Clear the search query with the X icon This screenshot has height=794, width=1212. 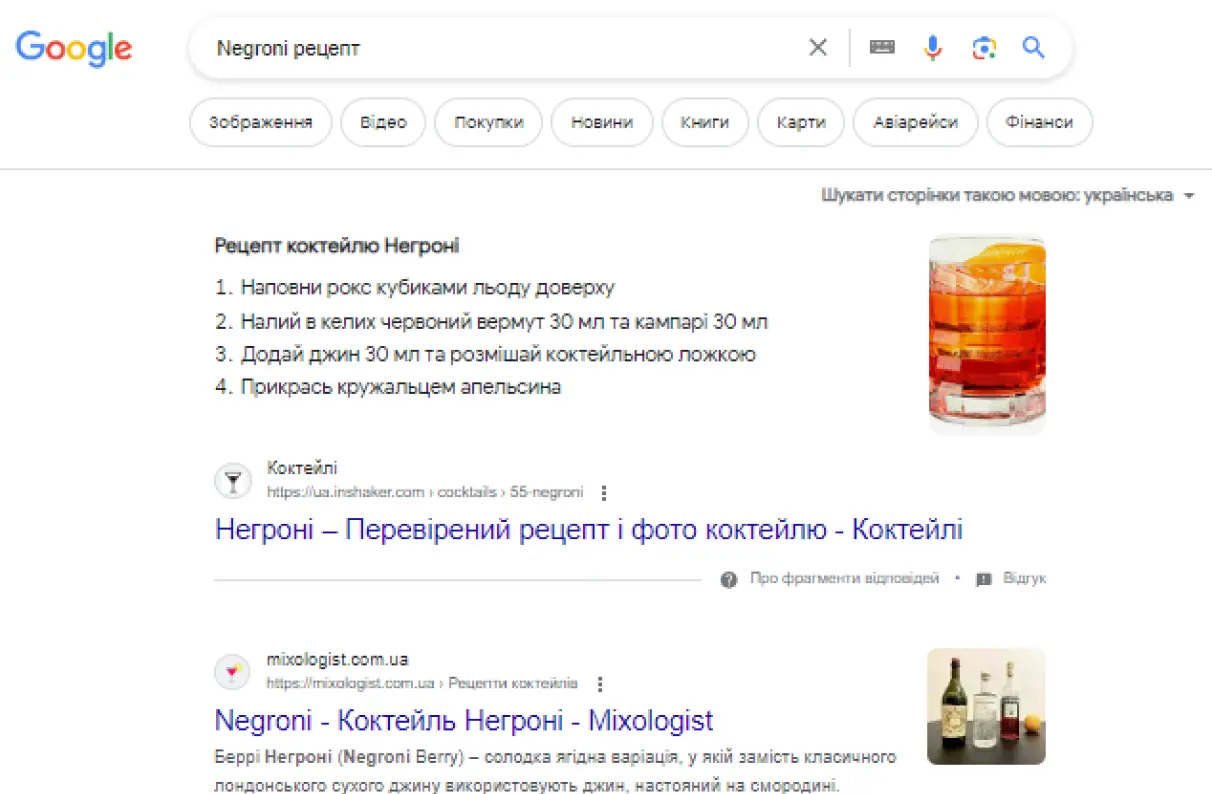click(x=818, y=47)
